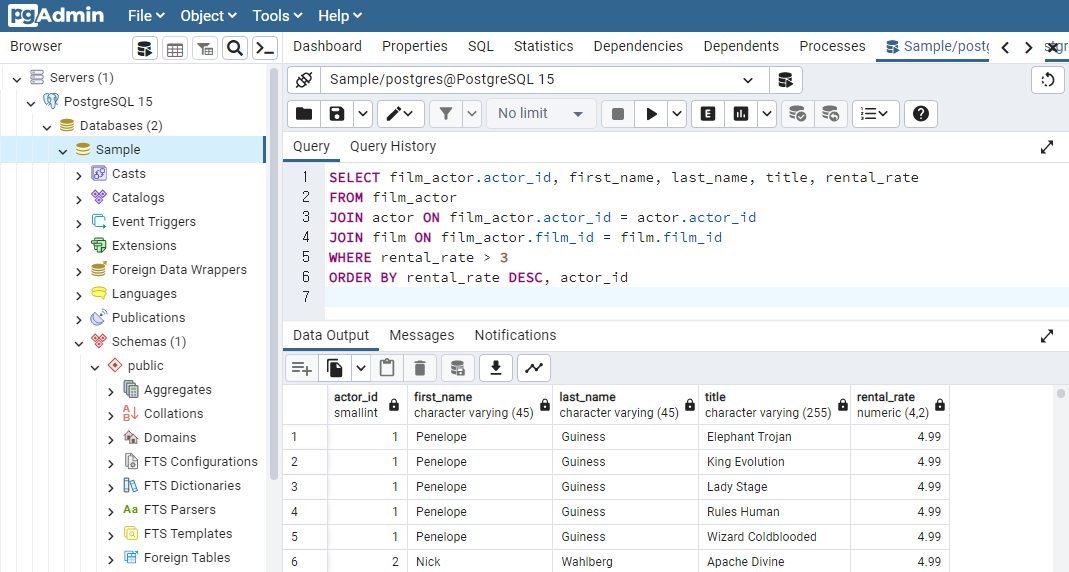Open the Query History tab
Image resolution: width=1069 pixels, height=572 pixels.
click(x=393, y=147)
